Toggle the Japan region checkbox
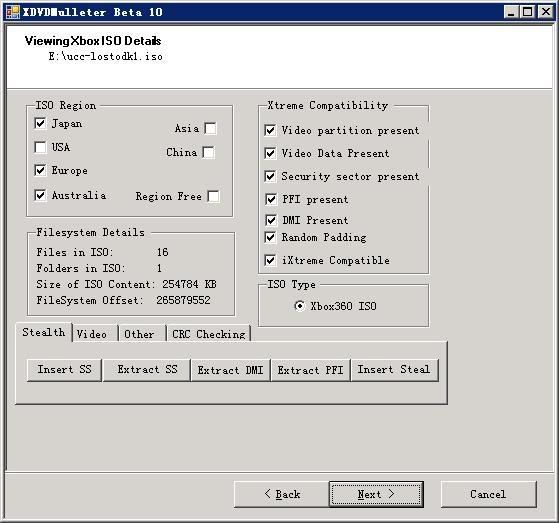Image resolution: width=559 pixels, height=523 pixels. click(40, 123)
